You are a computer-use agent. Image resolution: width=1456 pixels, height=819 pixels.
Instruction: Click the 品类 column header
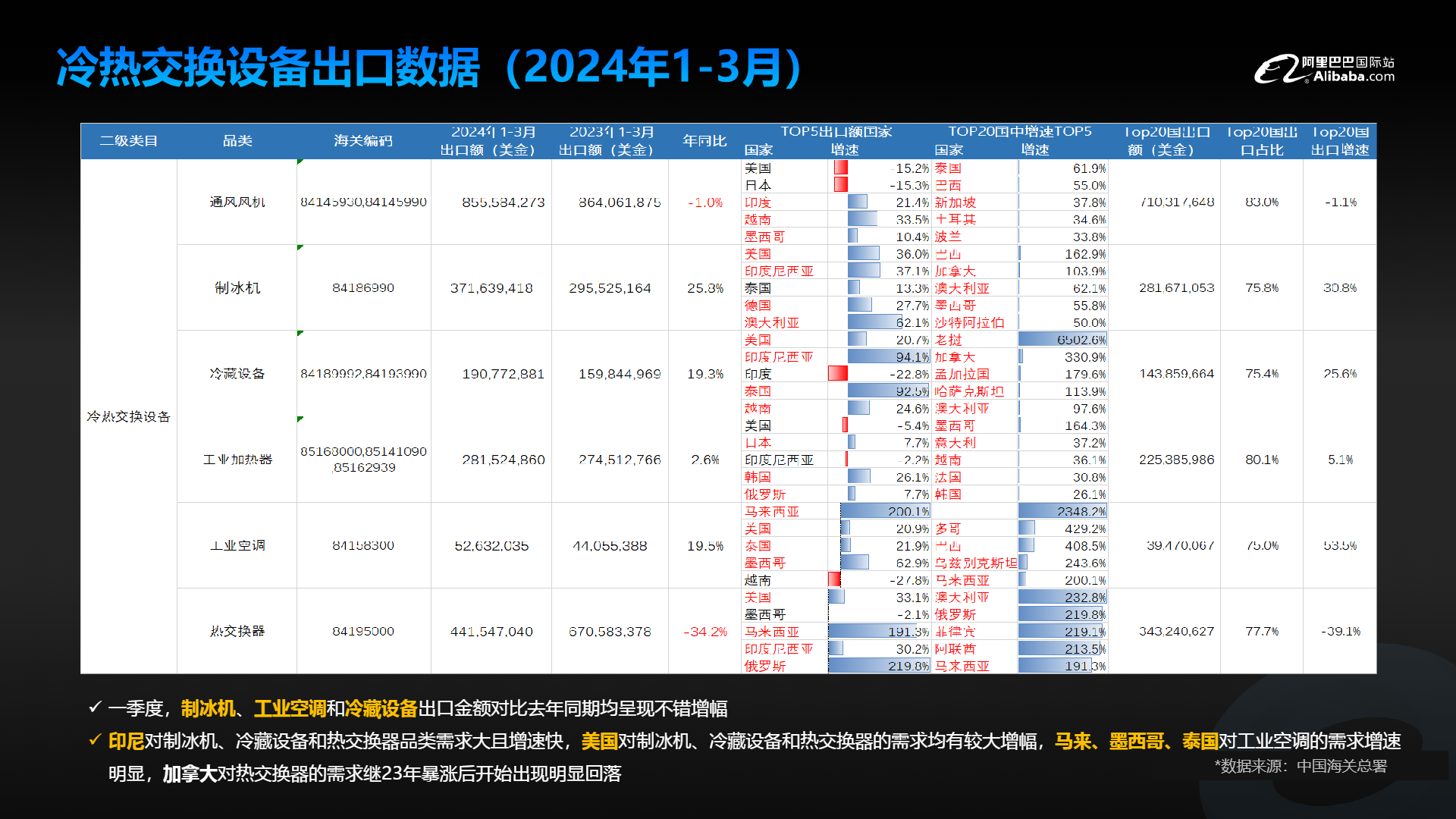tap(237, 141)
